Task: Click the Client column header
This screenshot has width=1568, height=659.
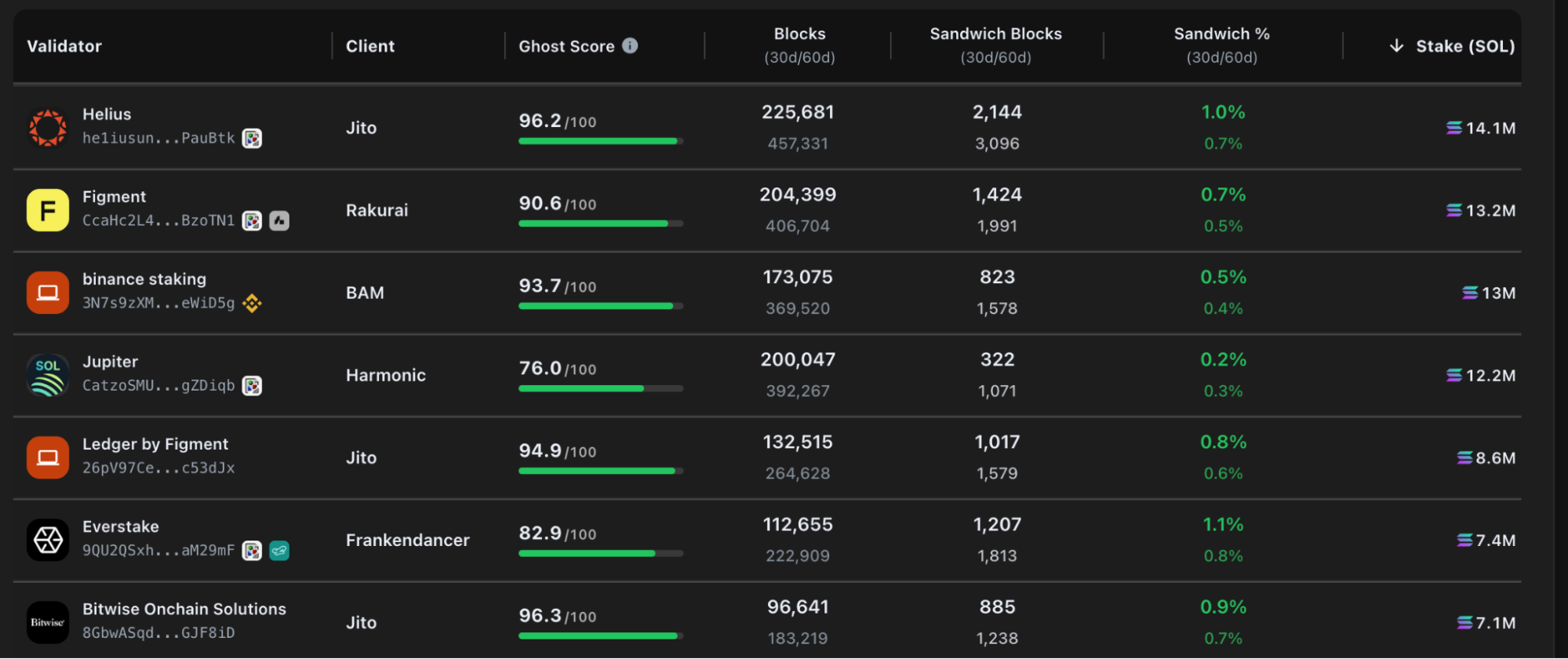Action: pos(370,46)
